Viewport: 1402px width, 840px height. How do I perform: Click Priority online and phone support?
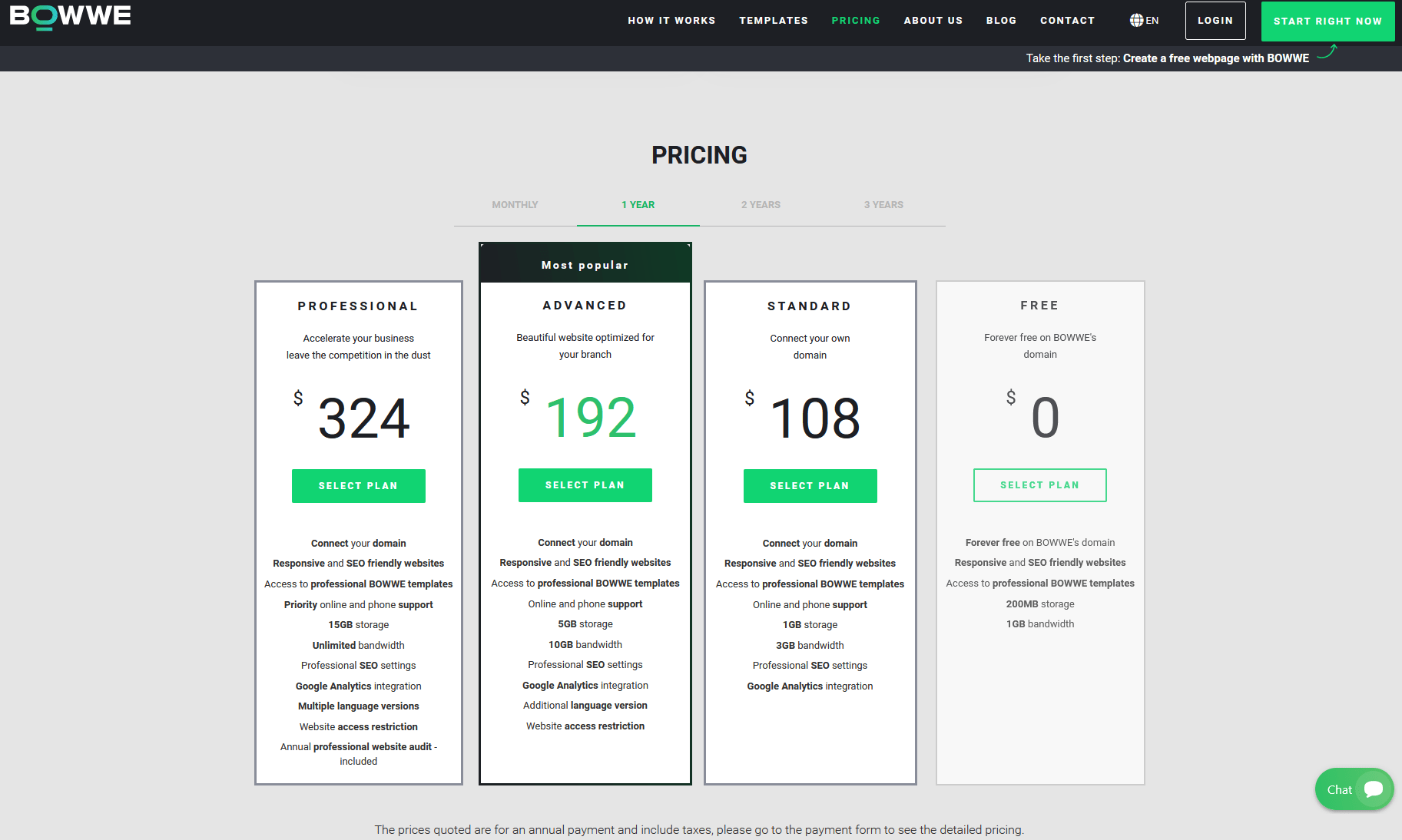point(359,605)
